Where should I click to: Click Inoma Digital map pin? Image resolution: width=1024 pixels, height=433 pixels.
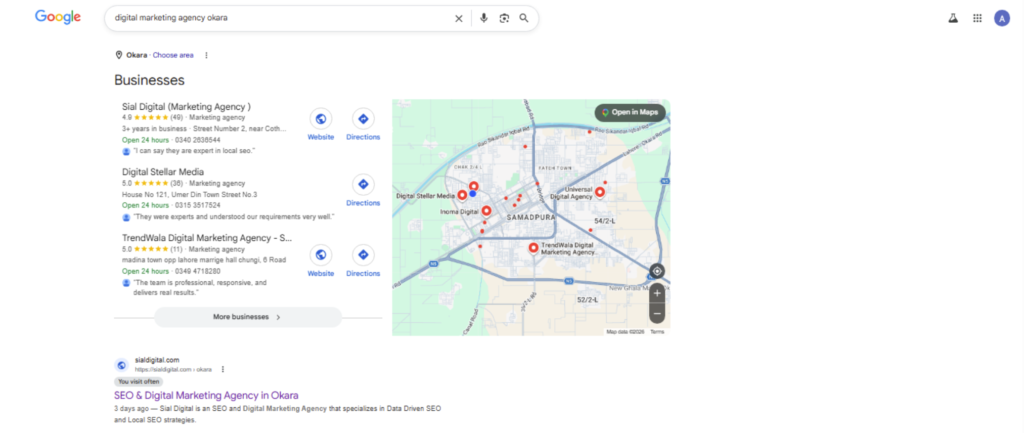point(486,211)
